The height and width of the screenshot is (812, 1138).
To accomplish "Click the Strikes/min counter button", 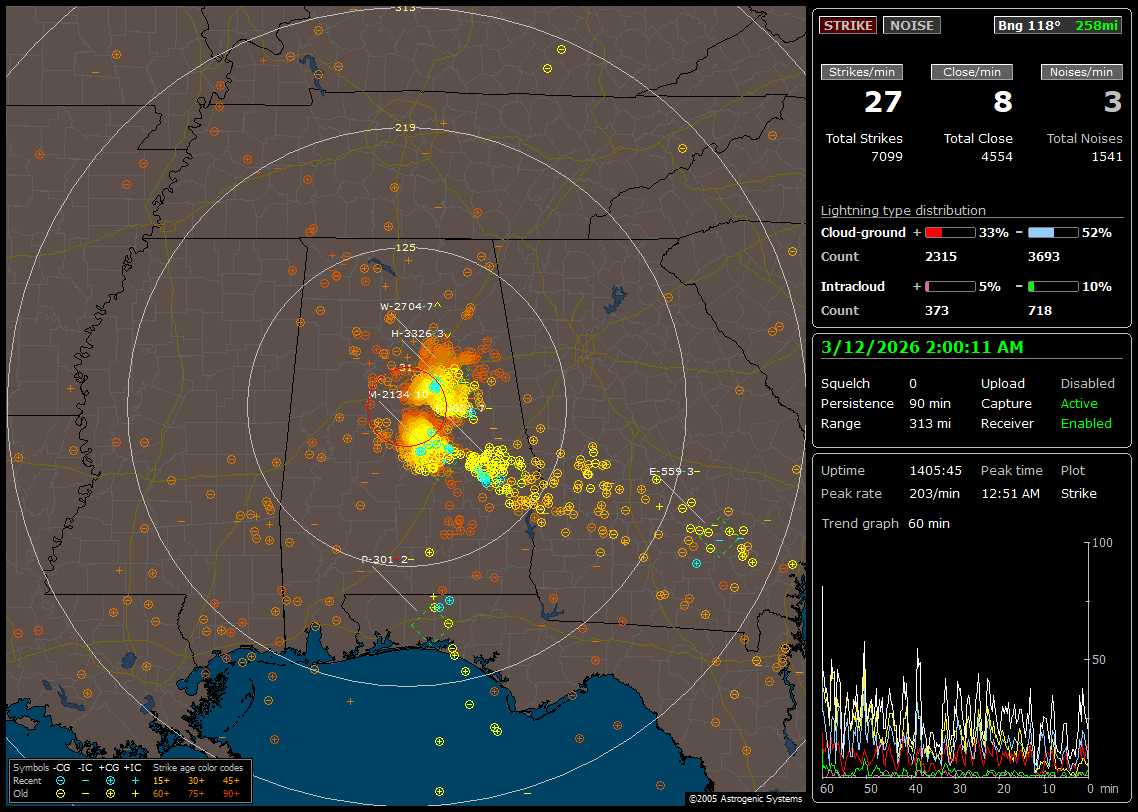I will tap(862, 72).
